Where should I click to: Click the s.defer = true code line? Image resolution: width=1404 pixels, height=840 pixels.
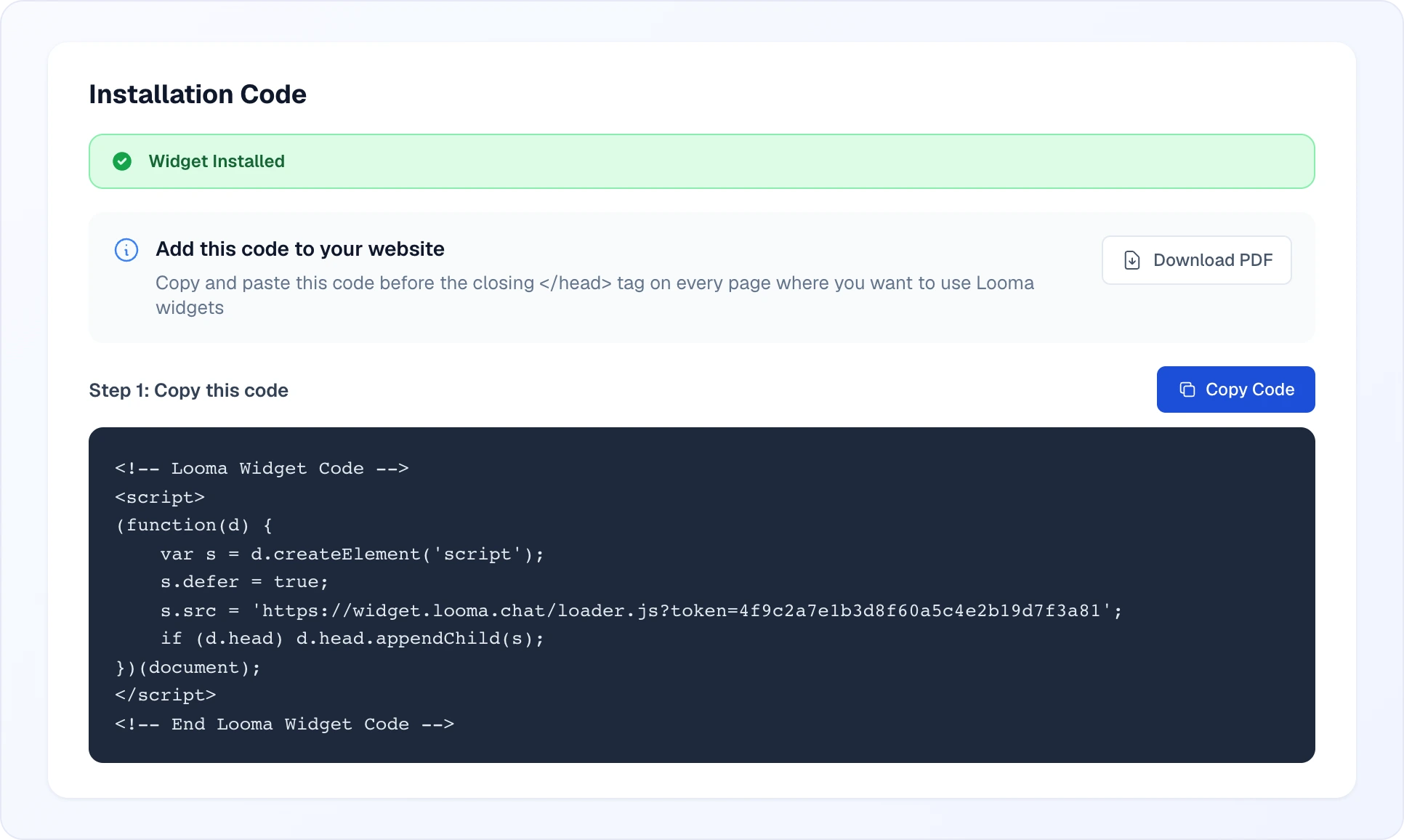[244, 582]
